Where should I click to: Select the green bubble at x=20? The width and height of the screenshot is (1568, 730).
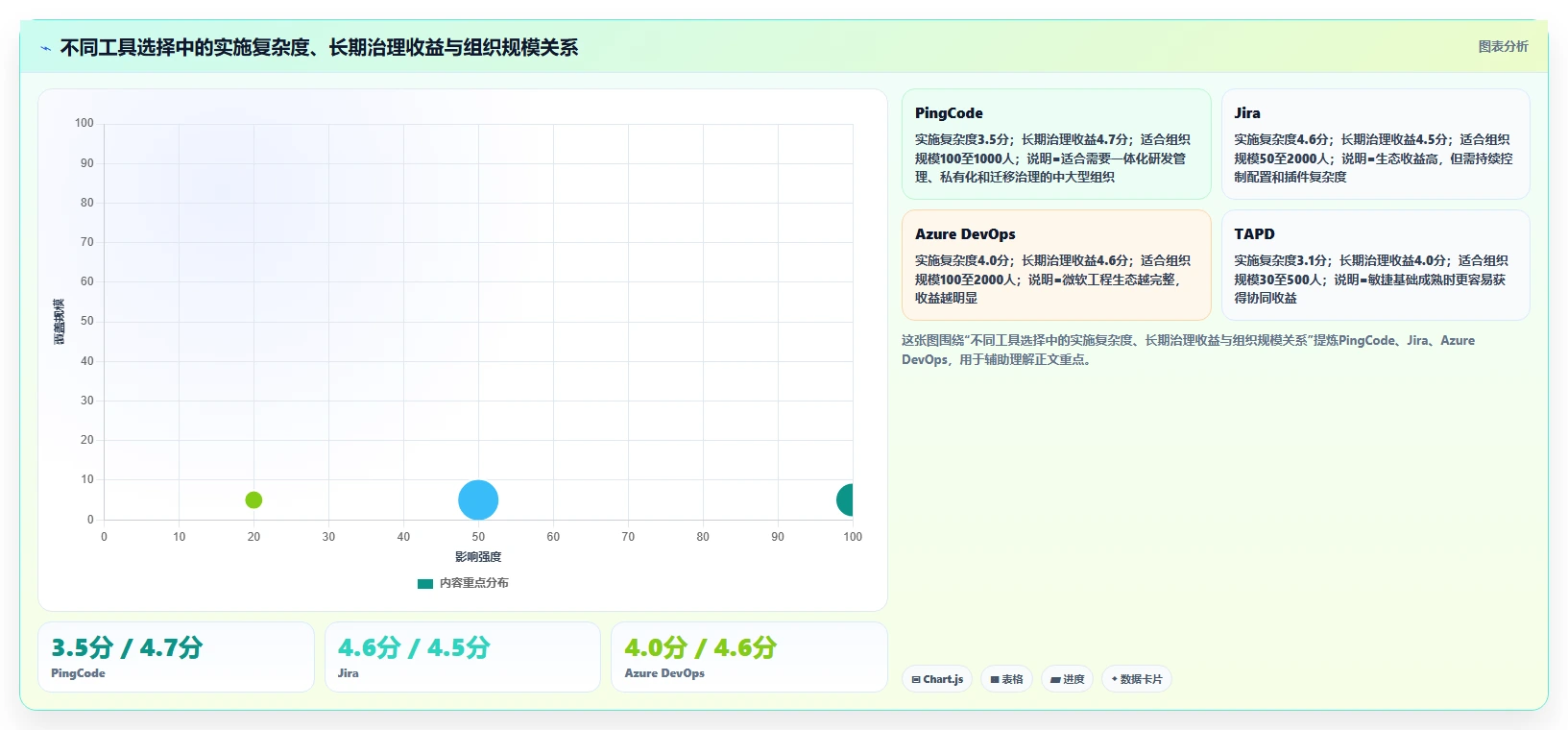pos(253,499)
